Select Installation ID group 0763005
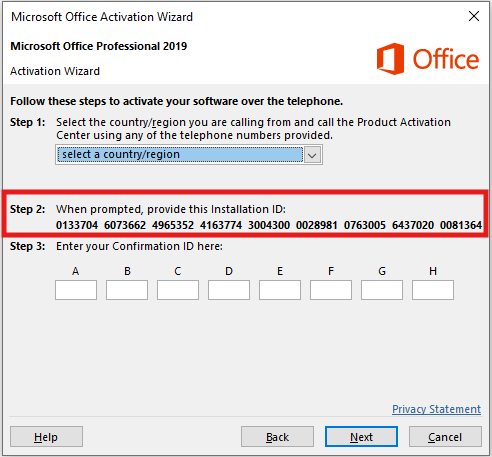The width and height of the screenshot is (492, 457). click(365, 225)
